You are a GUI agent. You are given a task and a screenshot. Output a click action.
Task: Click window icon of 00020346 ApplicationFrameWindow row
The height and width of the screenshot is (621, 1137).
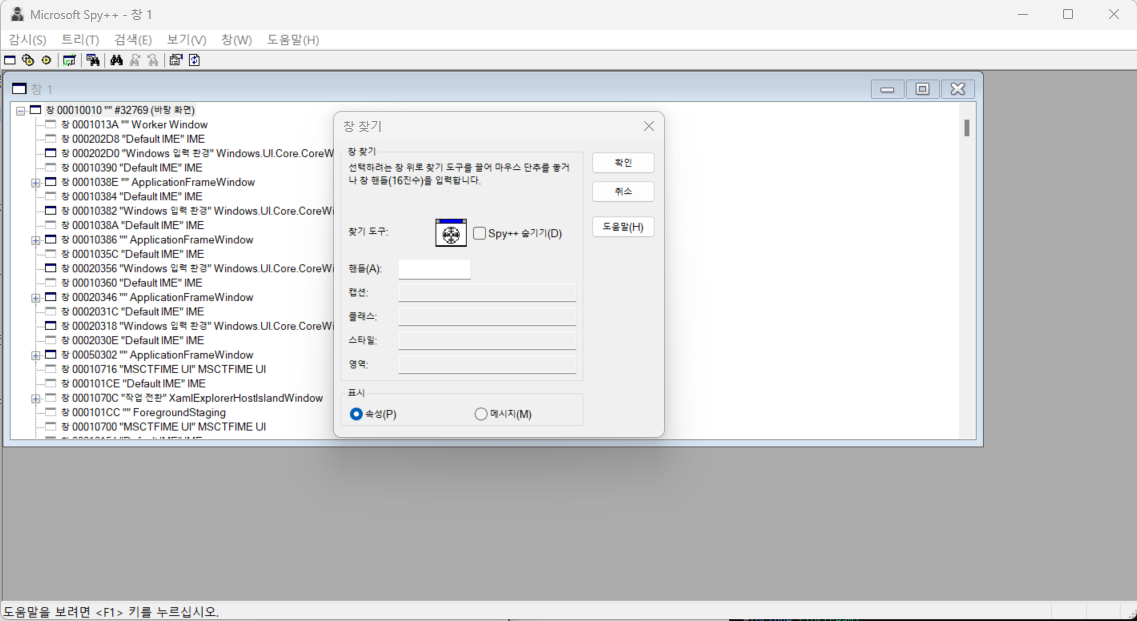click(51, 297)
